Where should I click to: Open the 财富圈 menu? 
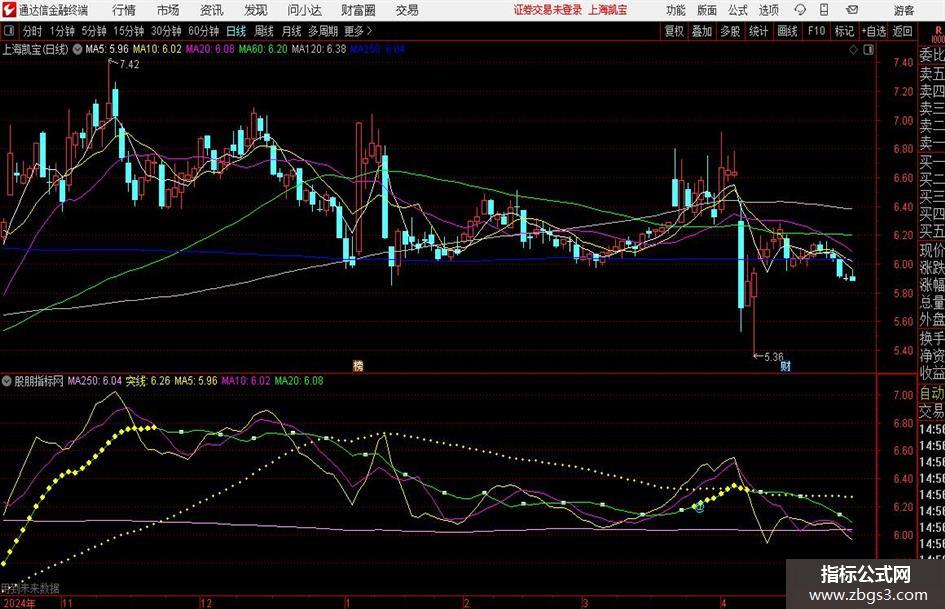tap(358, 10)
